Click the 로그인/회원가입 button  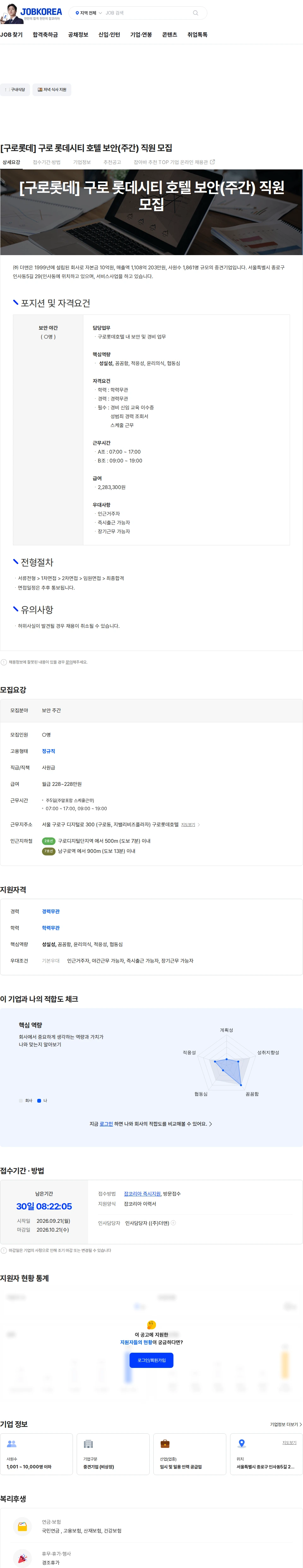(x=151, y=1360)
